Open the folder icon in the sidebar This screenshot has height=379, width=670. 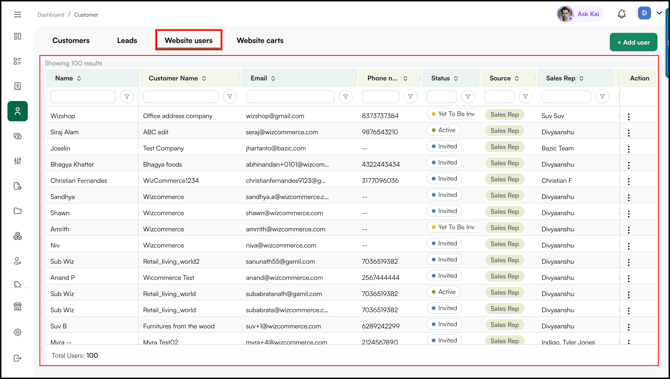[x=18, y=211]
